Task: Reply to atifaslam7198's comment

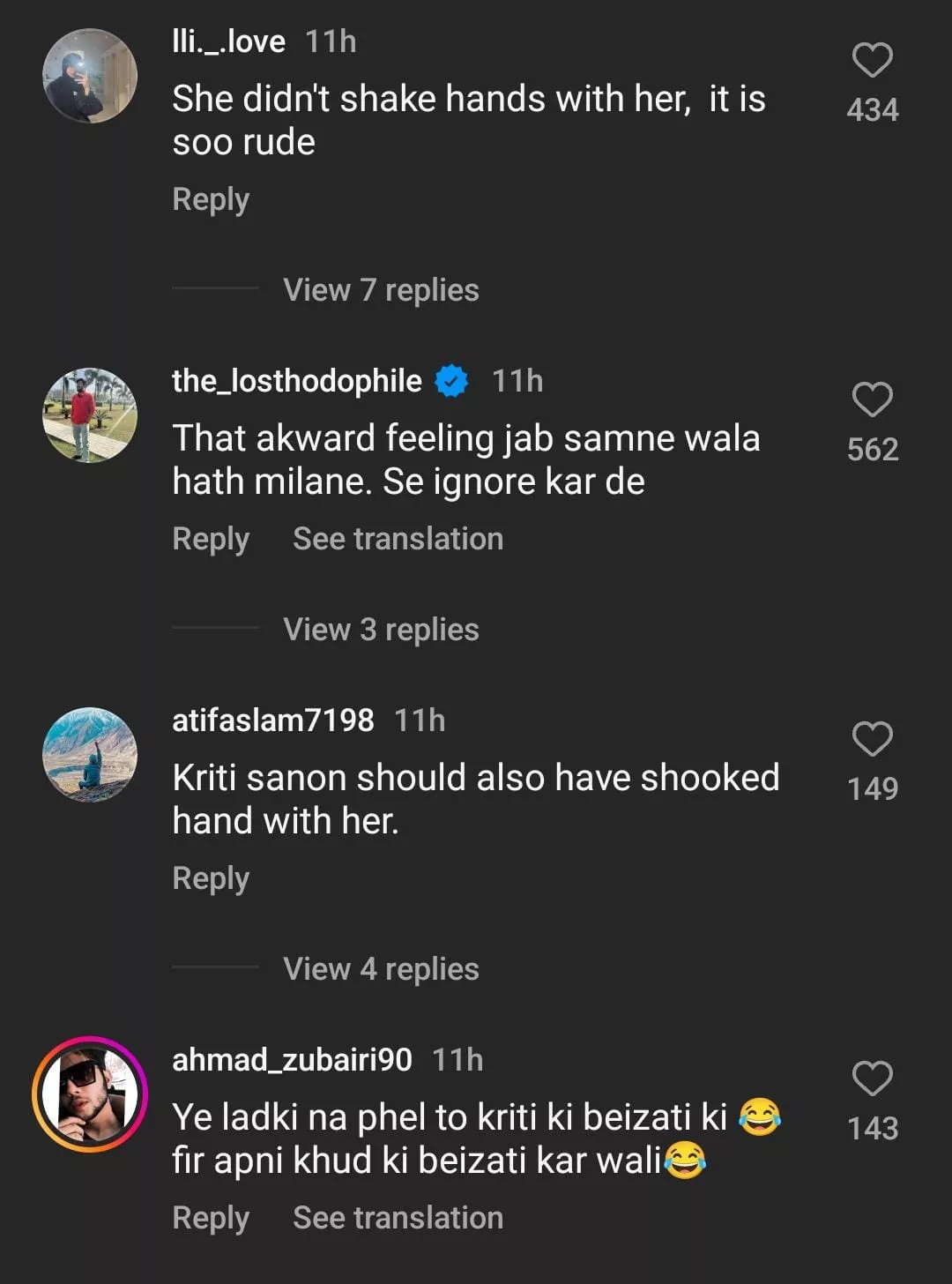Action: tap(211, 878)
